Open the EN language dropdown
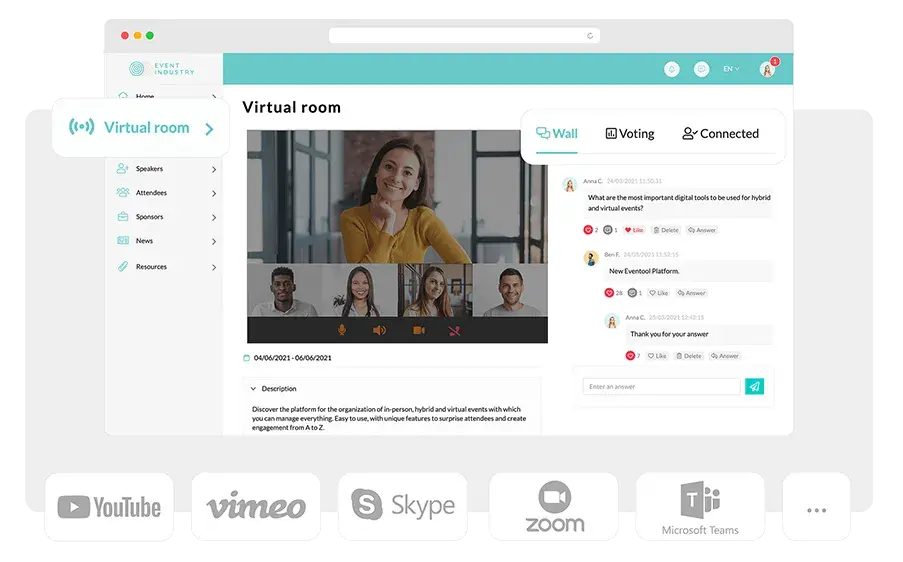 click(731, 69)
